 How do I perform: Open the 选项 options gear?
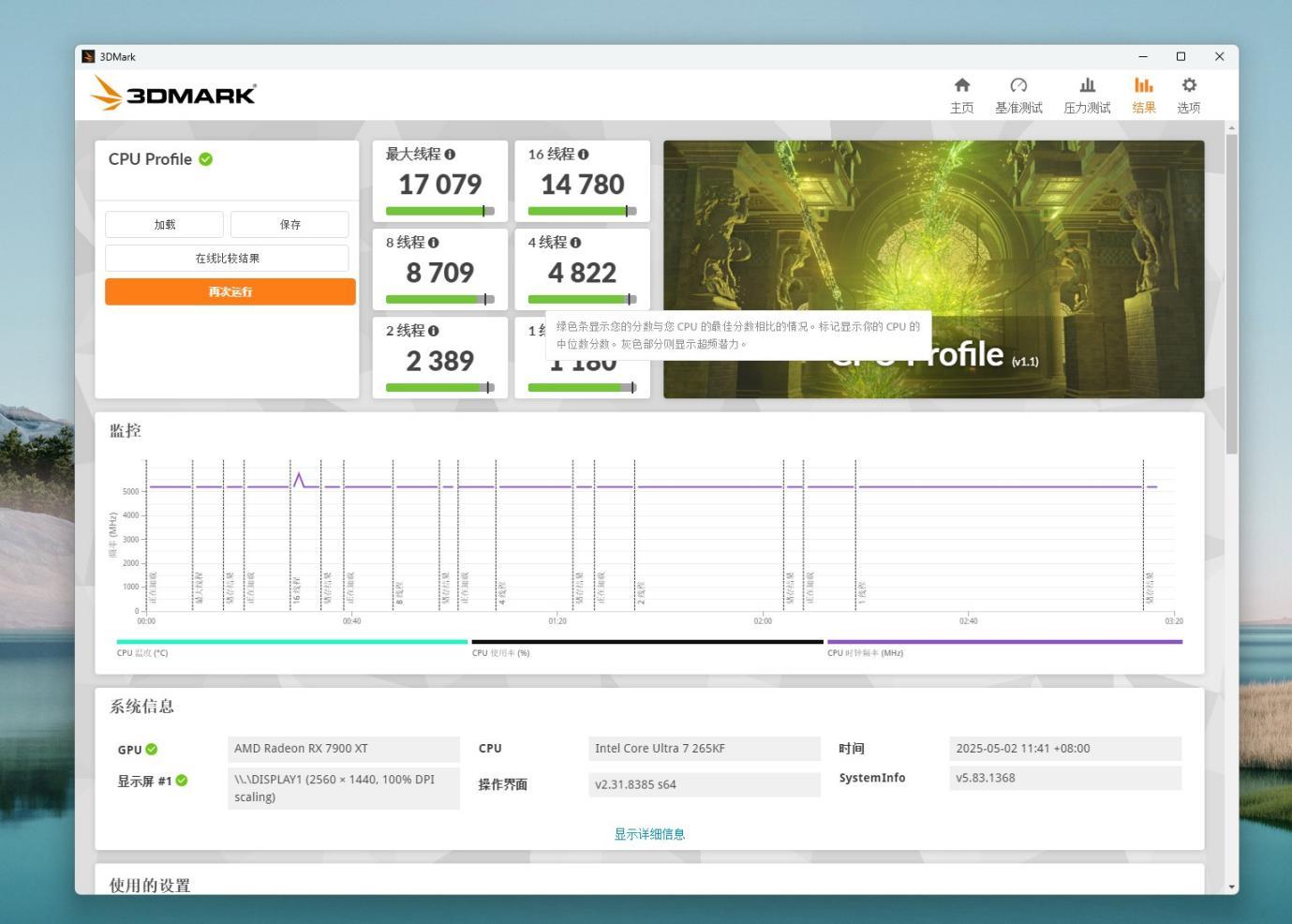pyautogui.click(x=1189, y=96)
